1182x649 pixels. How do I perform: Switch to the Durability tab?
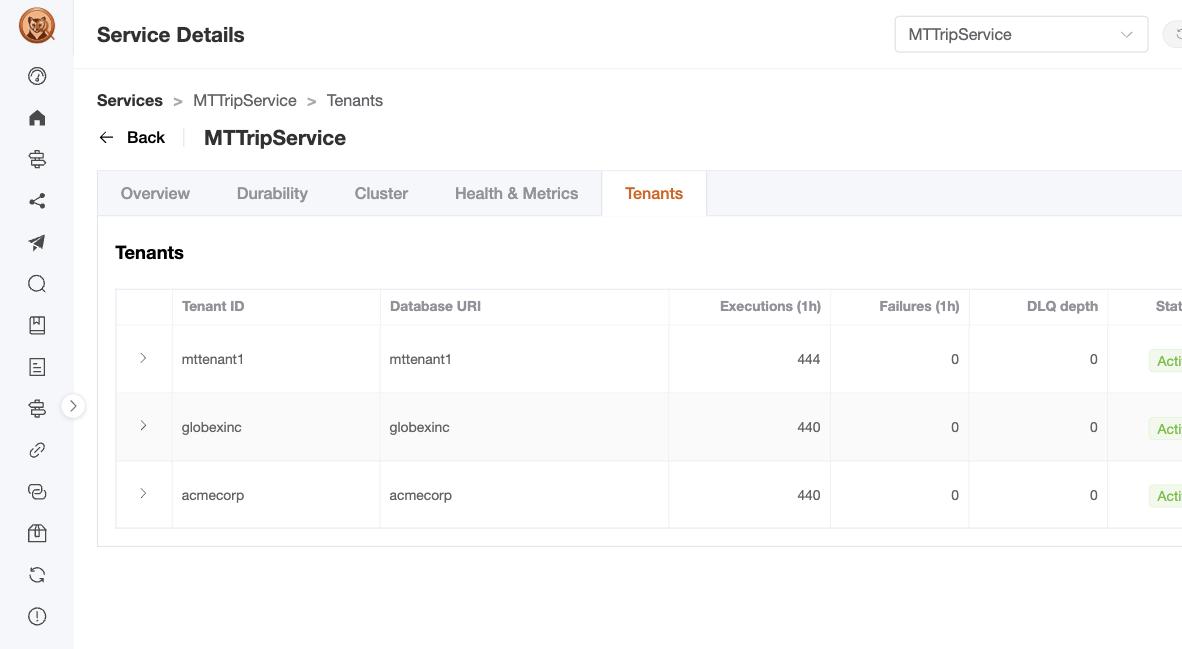[x=272, y=194]
